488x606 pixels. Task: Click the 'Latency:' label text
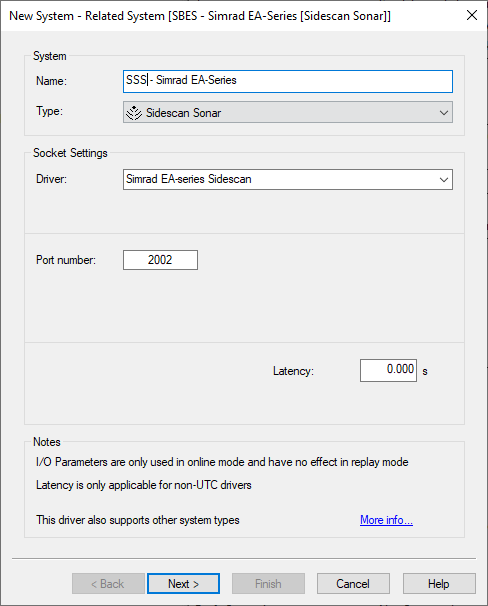pyautogui.click(x=293, y=371)
